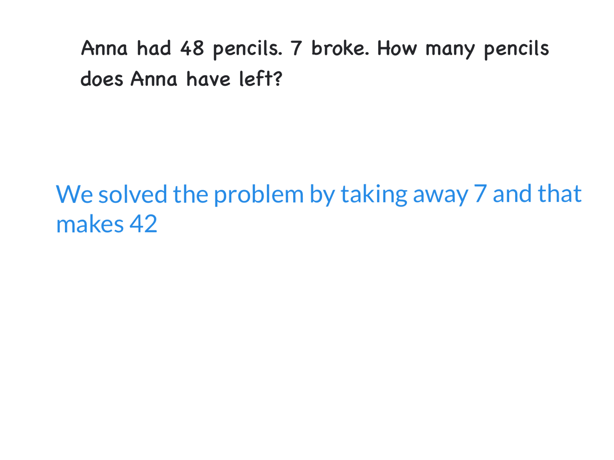Click the blue word "problem"
The height and width of the screenshot is (460, 614).
(x=259, y=195)
